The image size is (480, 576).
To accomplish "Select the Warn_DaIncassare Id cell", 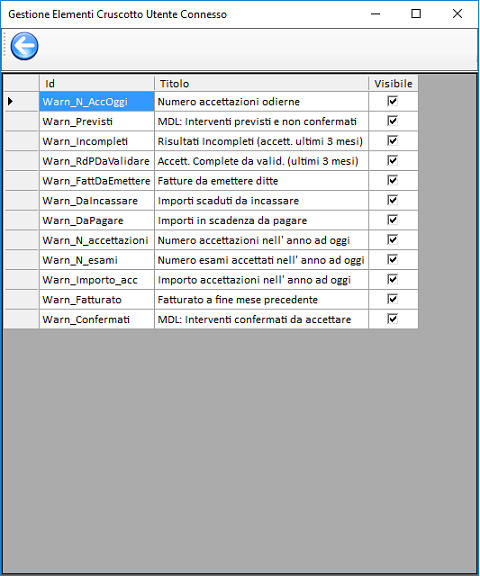I will (x=97, y=201).
